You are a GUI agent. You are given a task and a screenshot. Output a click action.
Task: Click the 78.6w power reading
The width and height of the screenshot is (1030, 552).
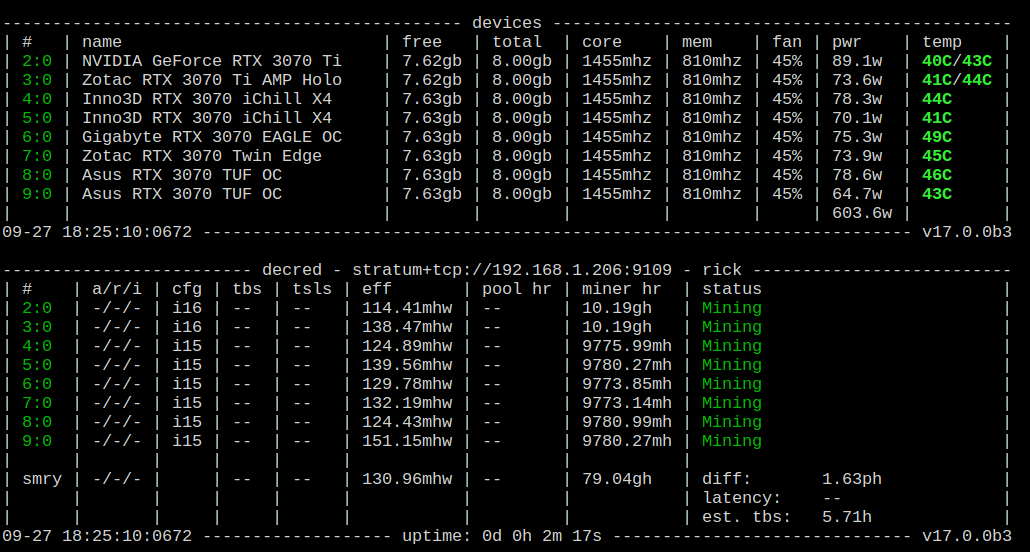[x=857, y=175]
